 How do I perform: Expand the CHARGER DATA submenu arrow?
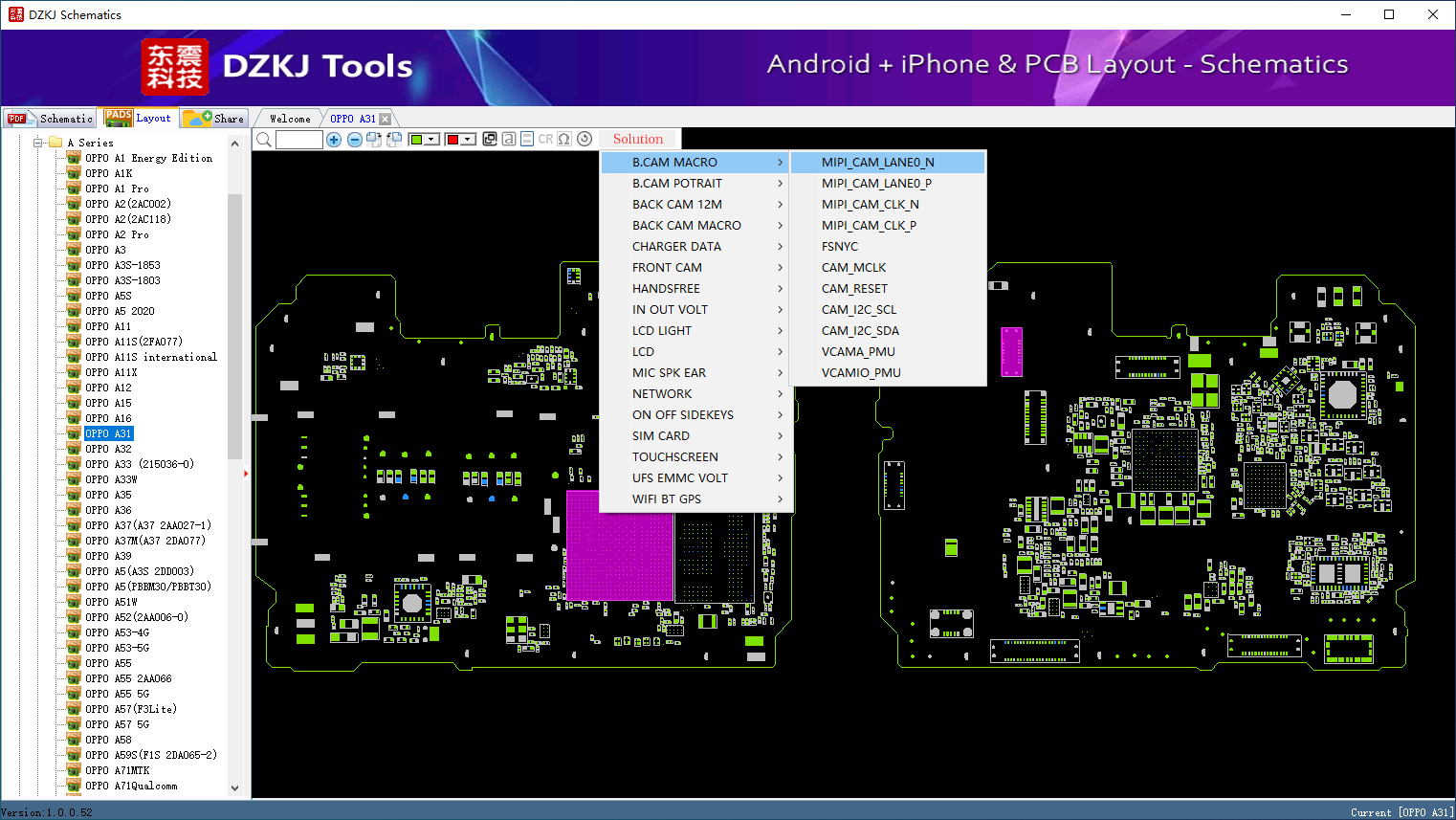(781, 247)
